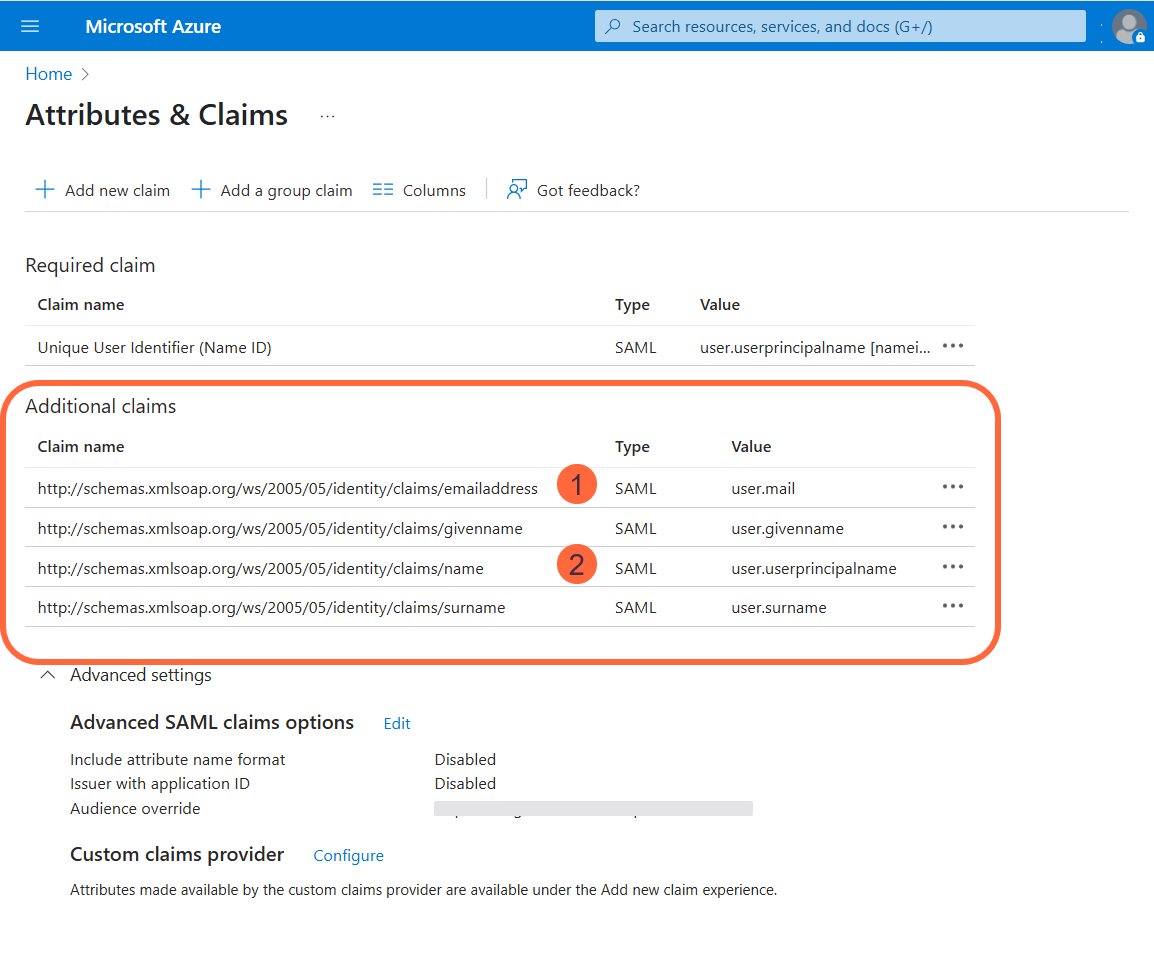Viewport: 1154px width, 968px height.
Task: Click the numbered badge 2 annotation
Action: coord(577,564)
